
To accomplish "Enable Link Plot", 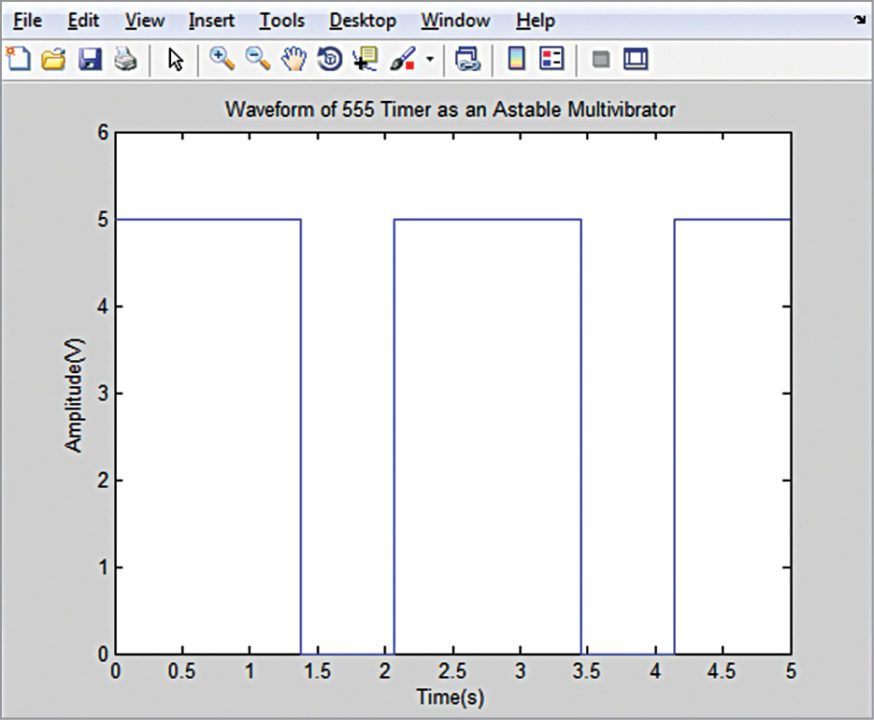I will pos(469,59).
